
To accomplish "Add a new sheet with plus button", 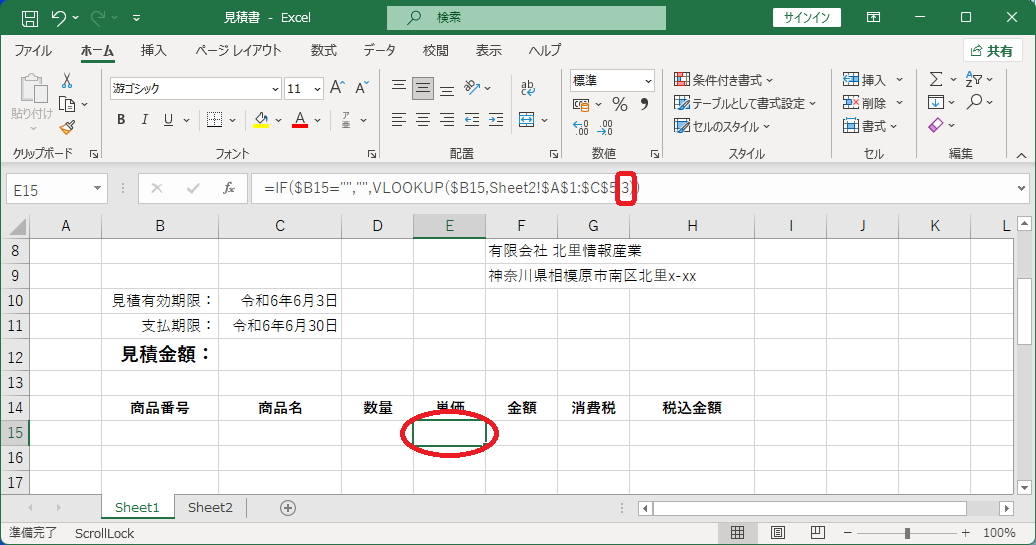I will click(x=287, y=507).
